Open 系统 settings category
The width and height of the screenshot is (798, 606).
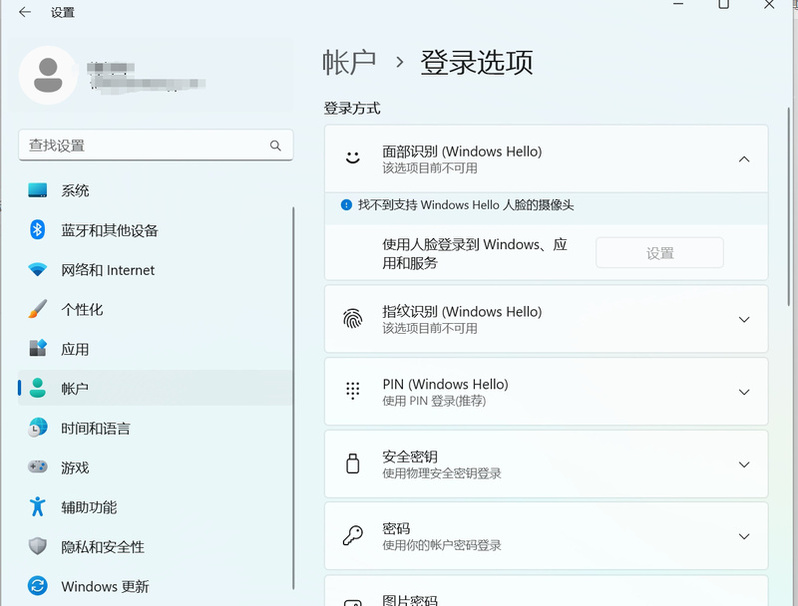[x=155, y=191]
